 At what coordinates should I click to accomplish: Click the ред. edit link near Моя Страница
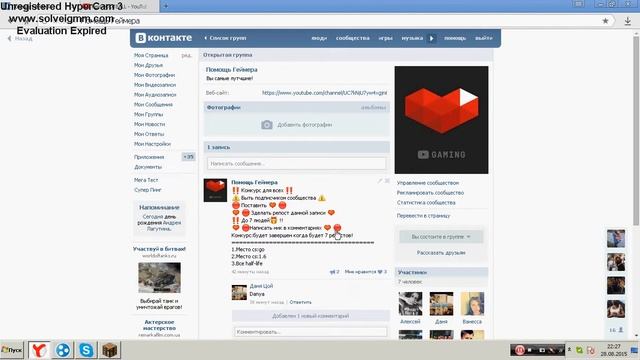[186, 55]
